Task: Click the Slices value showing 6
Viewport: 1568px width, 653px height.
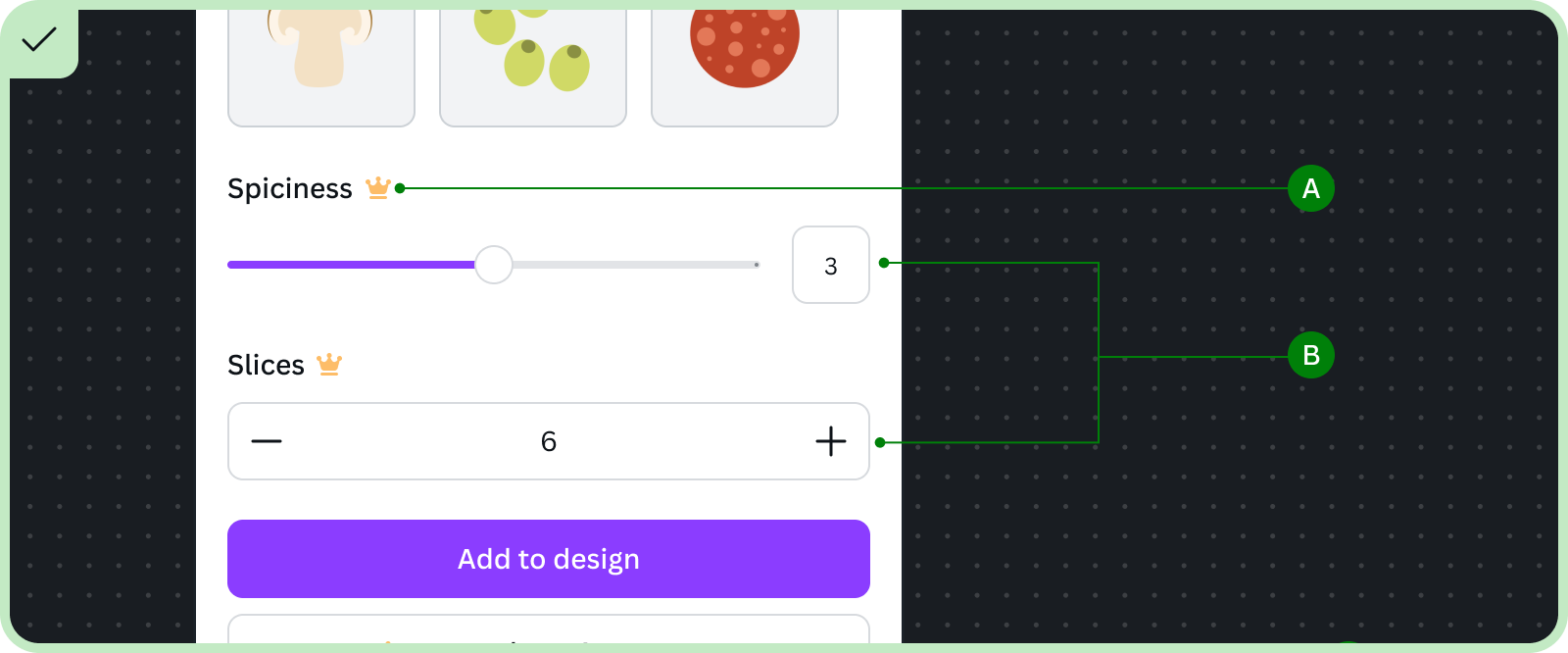Action: pyautogui.click(x=549, y=441)
